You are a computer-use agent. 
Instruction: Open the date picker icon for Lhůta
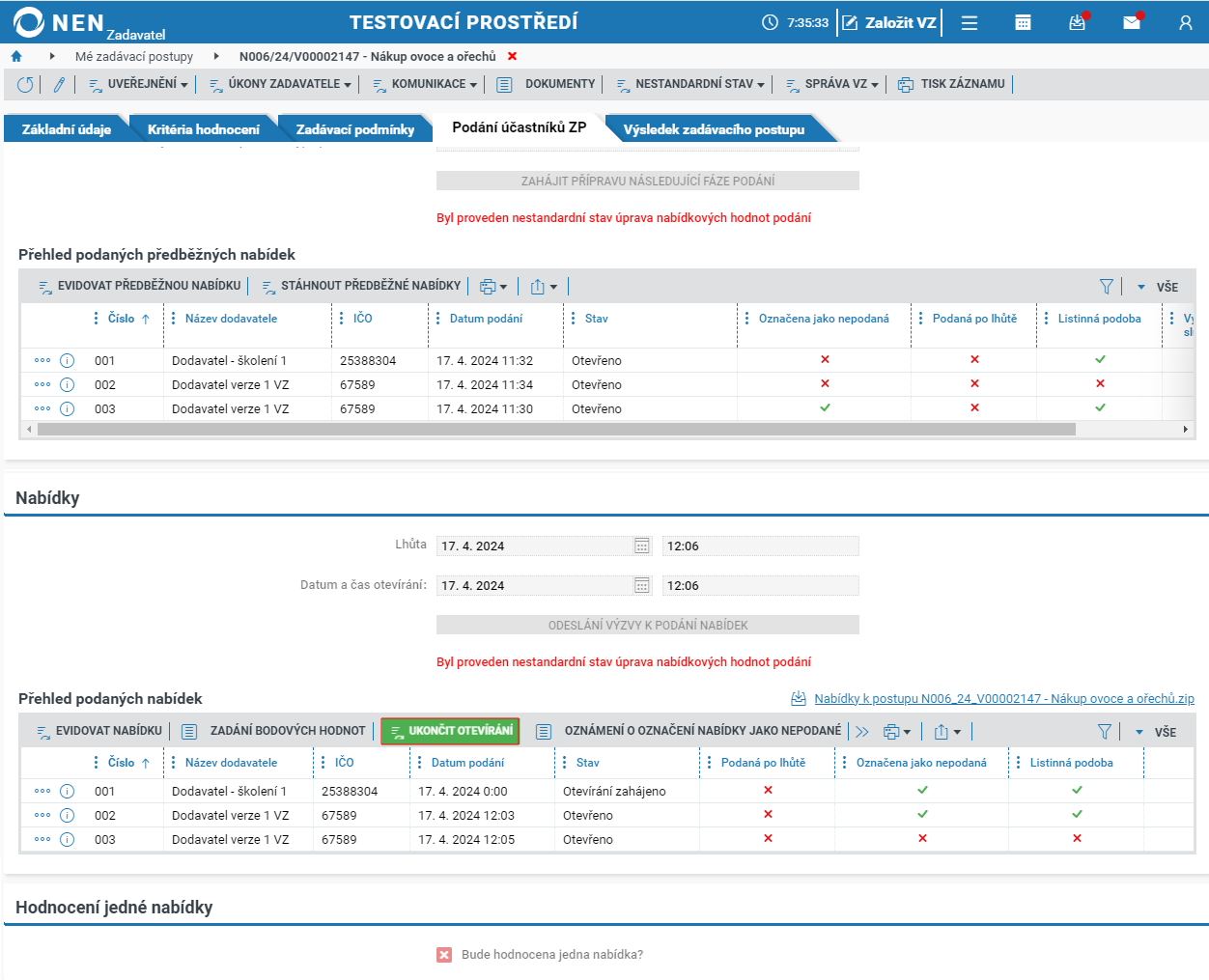pyautogui.click(x=642, y=546)
